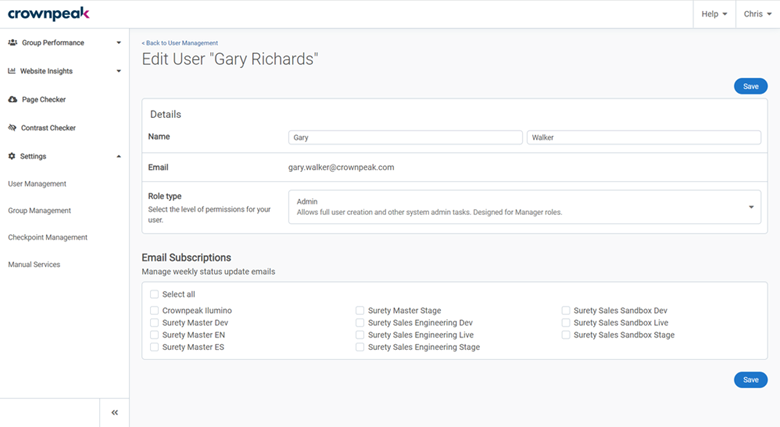Click Manage weekly status update emails text
Image resolution: width=780 pixels, height=427 pixels.
click(x=208, y=272)
